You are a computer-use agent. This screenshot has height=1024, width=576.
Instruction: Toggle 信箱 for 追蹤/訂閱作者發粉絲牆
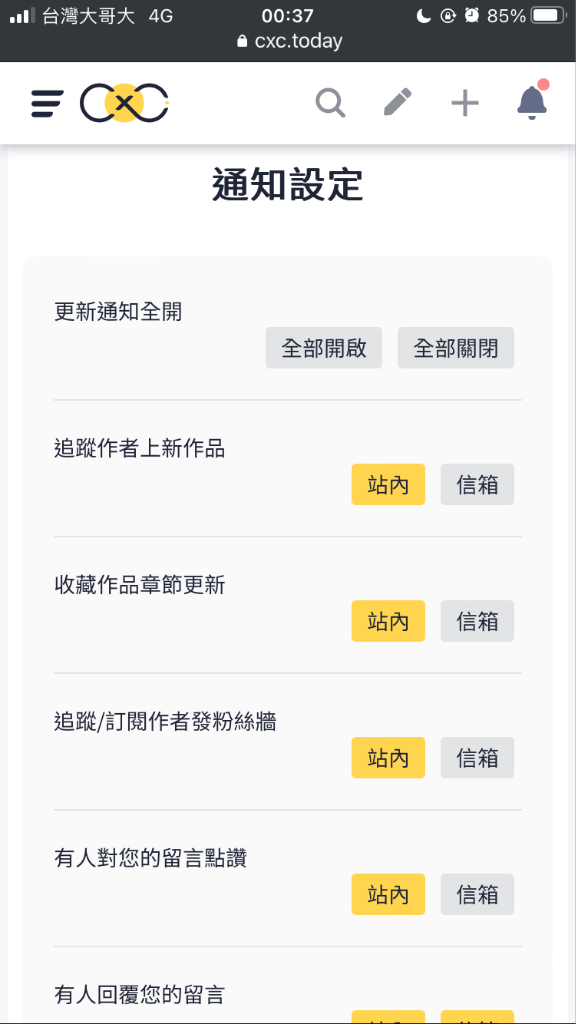point(477,758)
